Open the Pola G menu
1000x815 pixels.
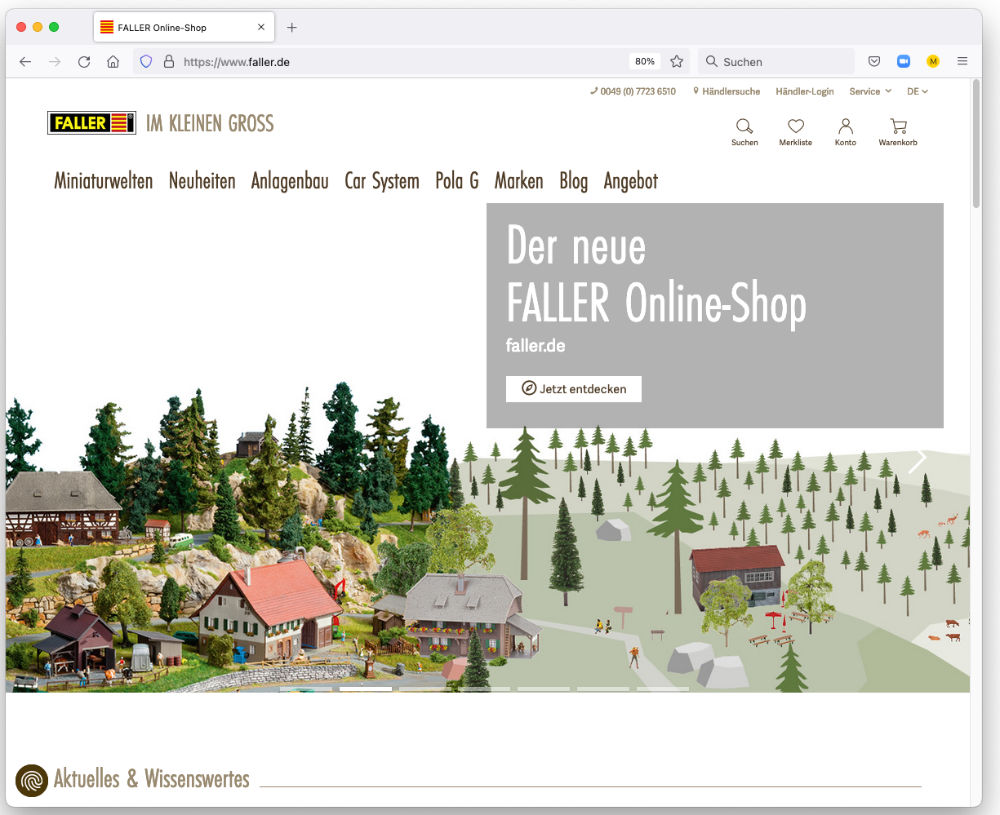(457, 181)
